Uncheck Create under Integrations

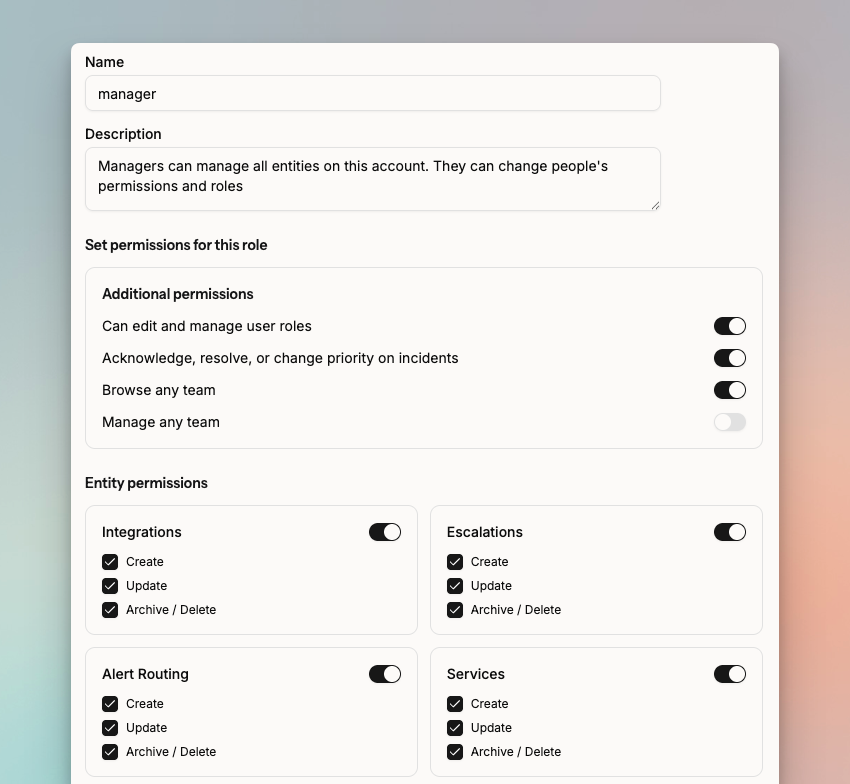110,562
